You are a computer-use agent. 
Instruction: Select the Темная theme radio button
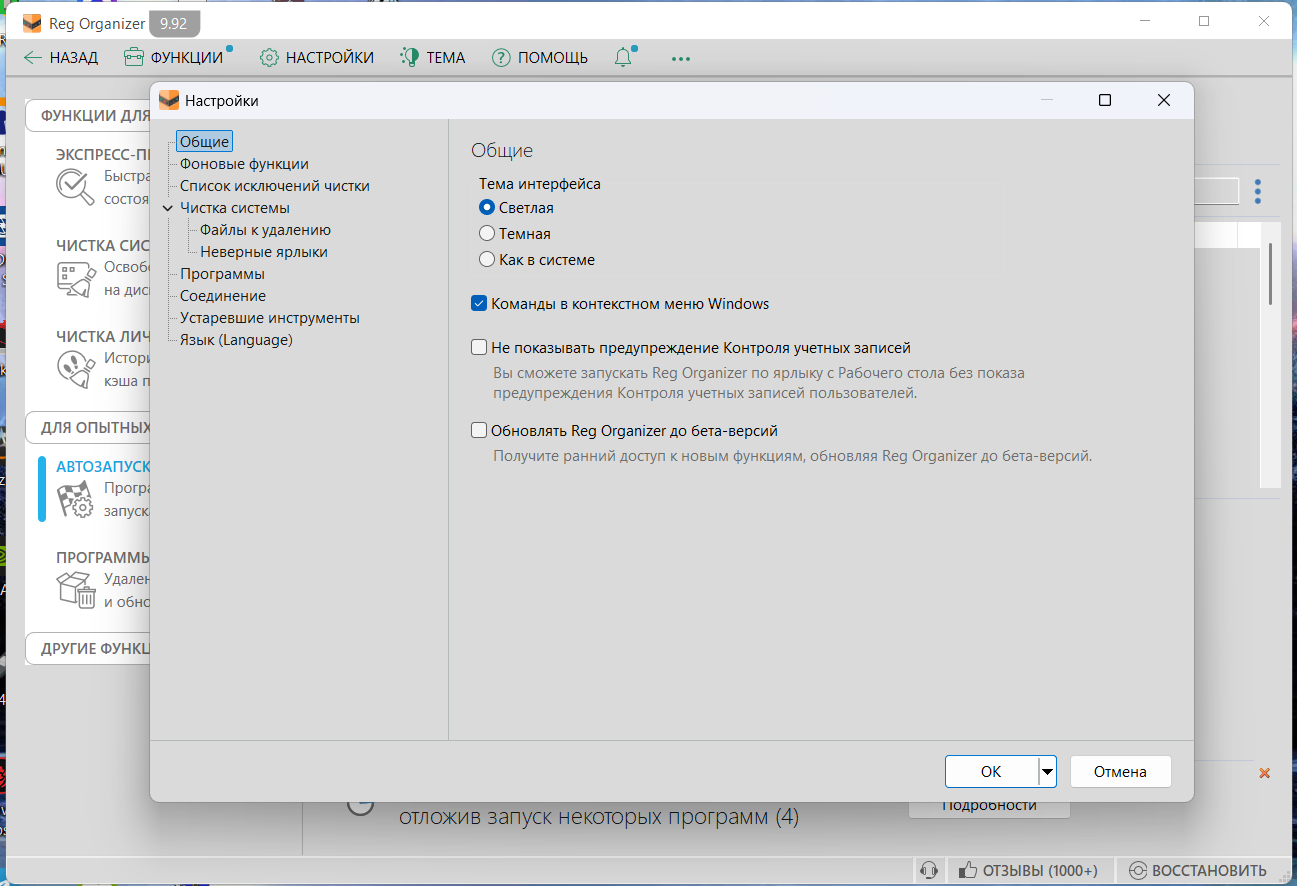point(487,234)
